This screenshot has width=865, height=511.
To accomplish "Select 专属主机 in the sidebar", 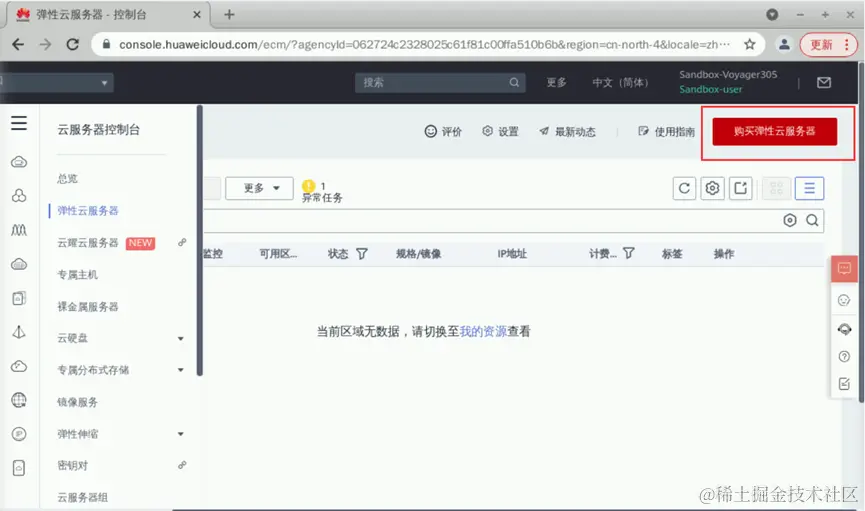I will tap(77, 275).
